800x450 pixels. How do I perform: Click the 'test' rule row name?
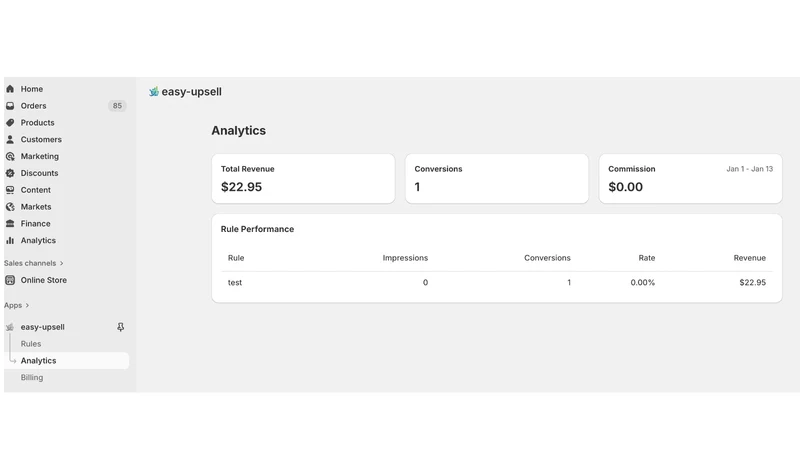[x=235, y=283]
